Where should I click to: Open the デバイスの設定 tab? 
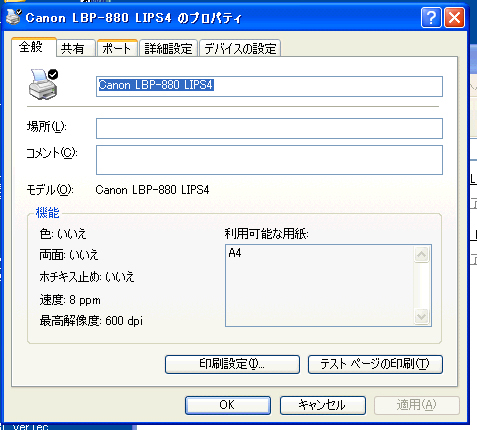point(240,48)
